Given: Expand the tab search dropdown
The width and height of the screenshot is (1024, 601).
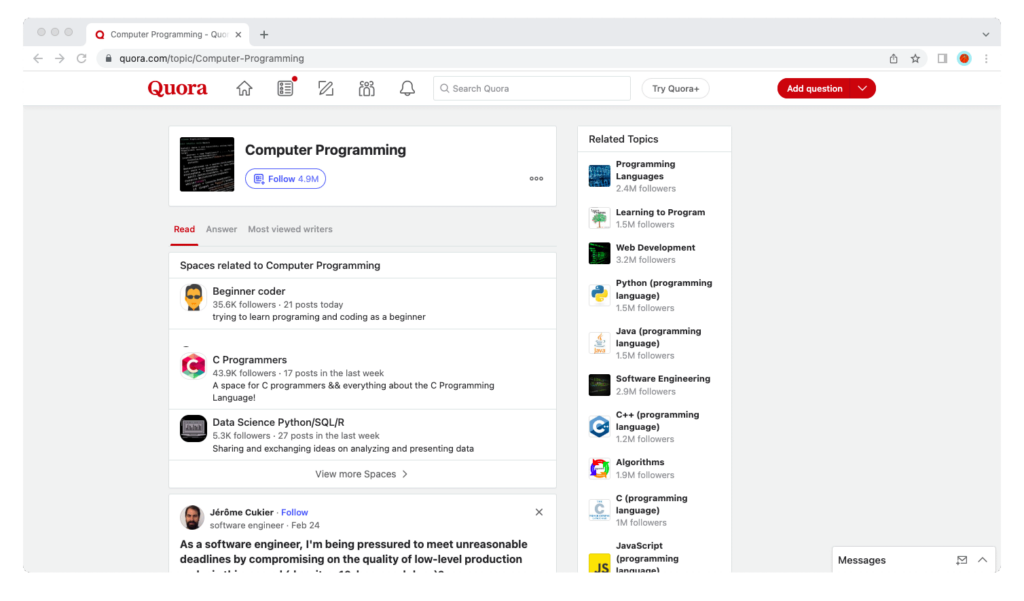Looking at the screenshot, I should (x=985, y=35).
